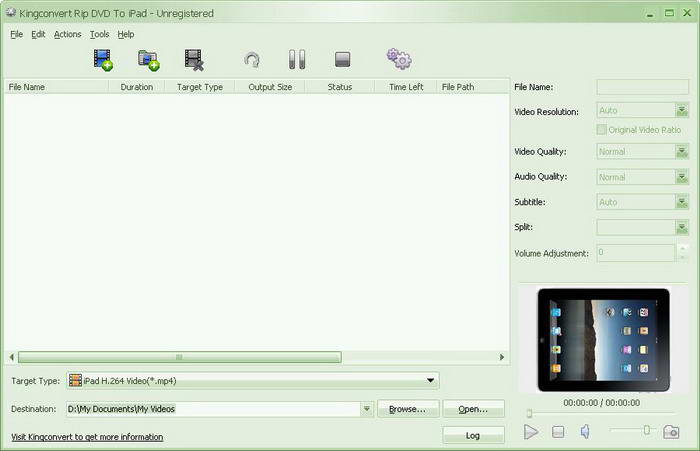The width and height of the screenshot is (700, 451).
Task: Expand the Subtitle dropdown
Action: point(682,202)
